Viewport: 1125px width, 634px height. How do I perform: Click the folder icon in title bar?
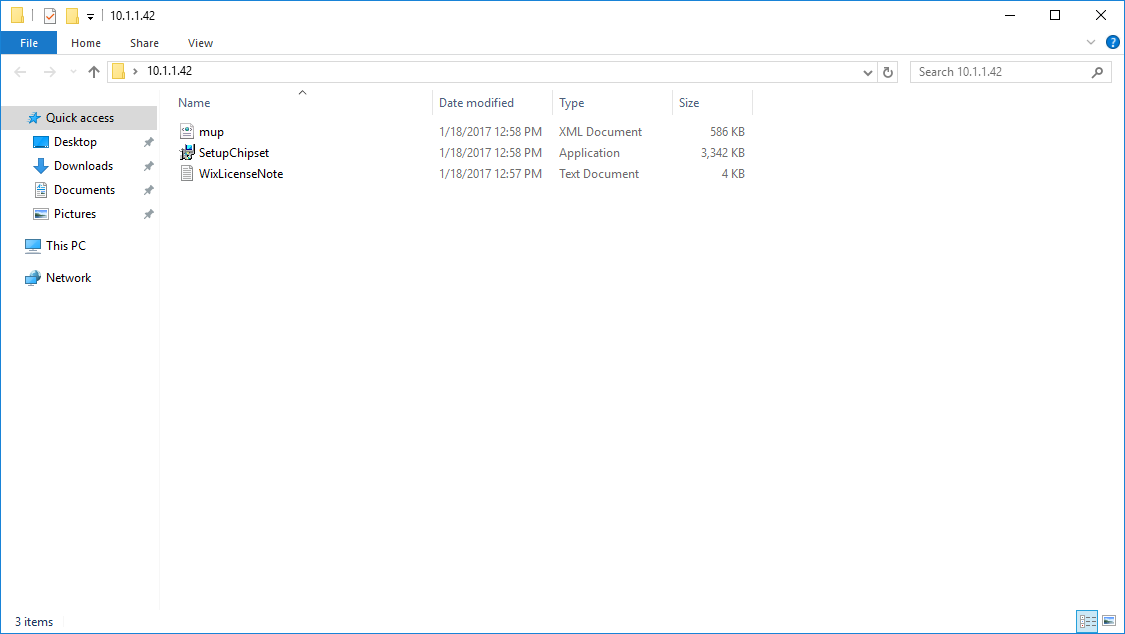tap(17, 15)
